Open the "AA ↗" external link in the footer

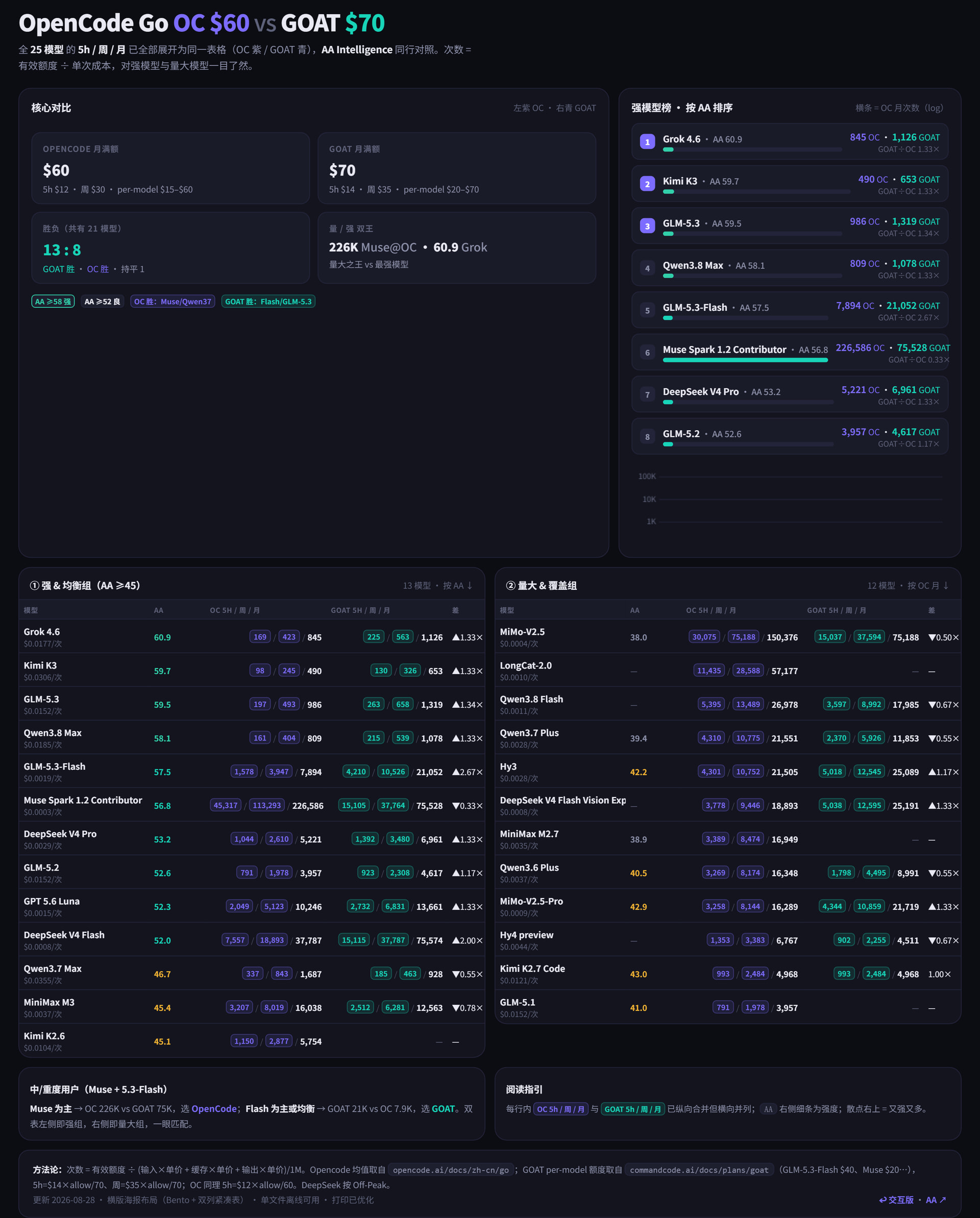(x=936, y=1199)
